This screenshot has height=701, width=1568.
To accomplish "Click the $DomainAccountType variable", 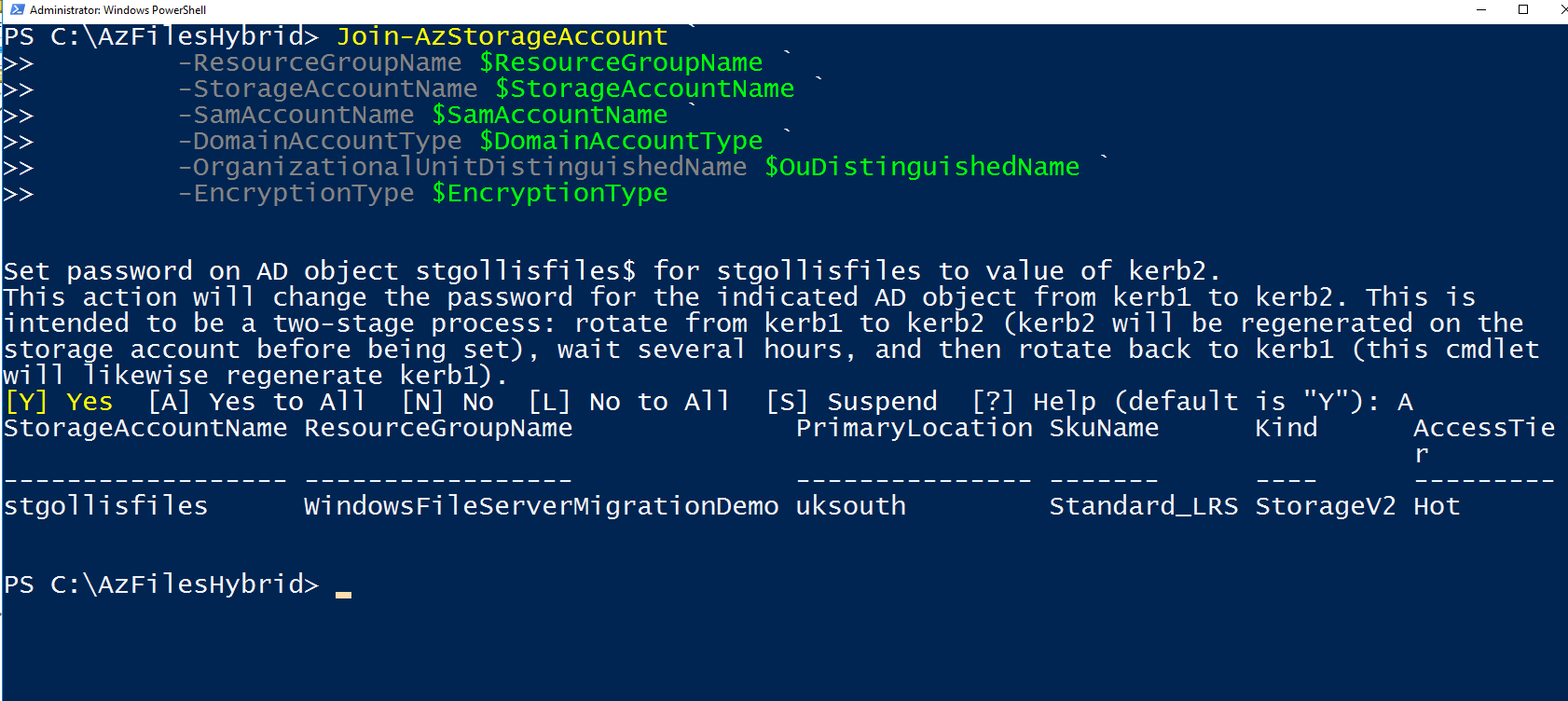I will coord(622,141).
